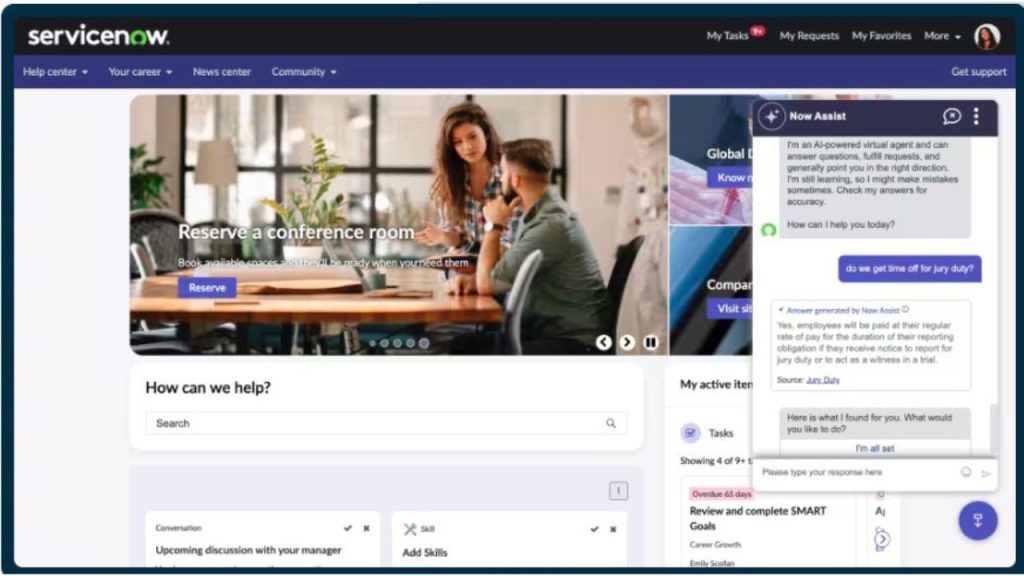1024x576 pixels.
Task: Expand the Community menu
Action: coord(304,72)
